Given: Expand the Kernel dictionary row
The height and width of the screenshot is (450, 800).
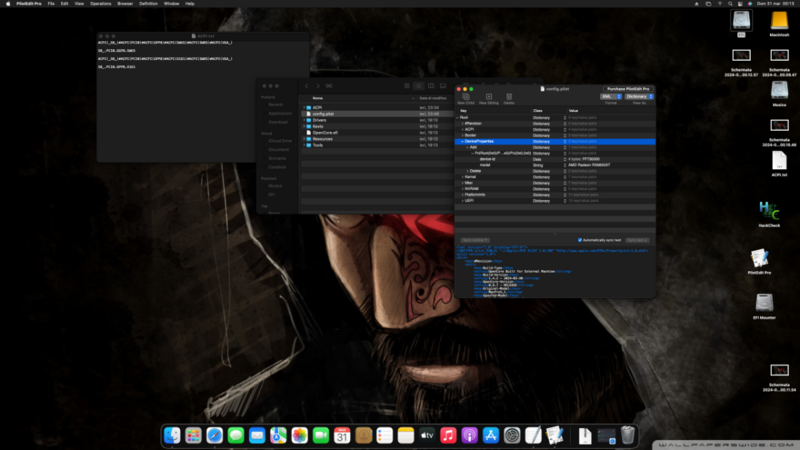Looking at the screenshot, I should tap(461, 176).
